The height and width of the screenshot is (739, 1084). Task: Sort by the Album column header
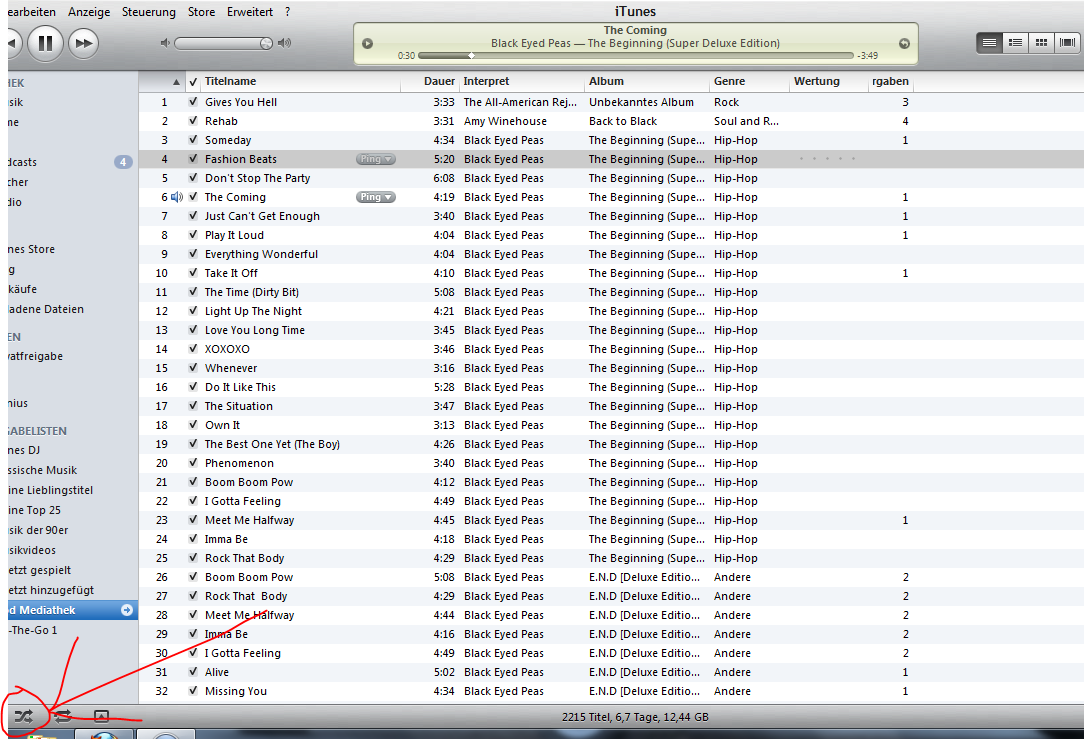pyautogui.click(x=646, y=82)
